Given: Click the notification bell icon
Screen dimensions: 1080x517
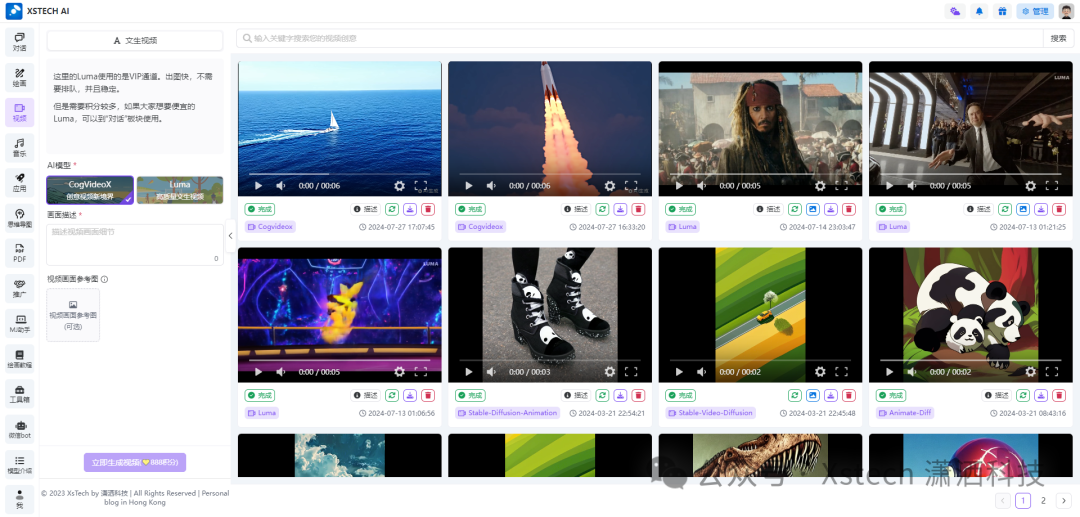Looking at the screenshot, I should (979, 11).
